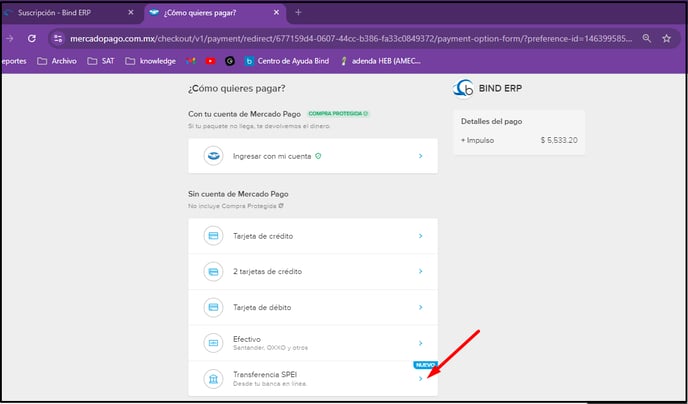Bookmark this page with the star icon

click(666, 39)
